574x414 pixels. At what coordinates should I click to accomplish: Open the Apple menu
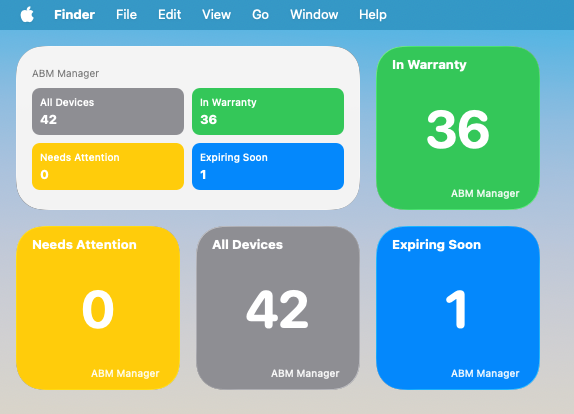click(27, 15)
